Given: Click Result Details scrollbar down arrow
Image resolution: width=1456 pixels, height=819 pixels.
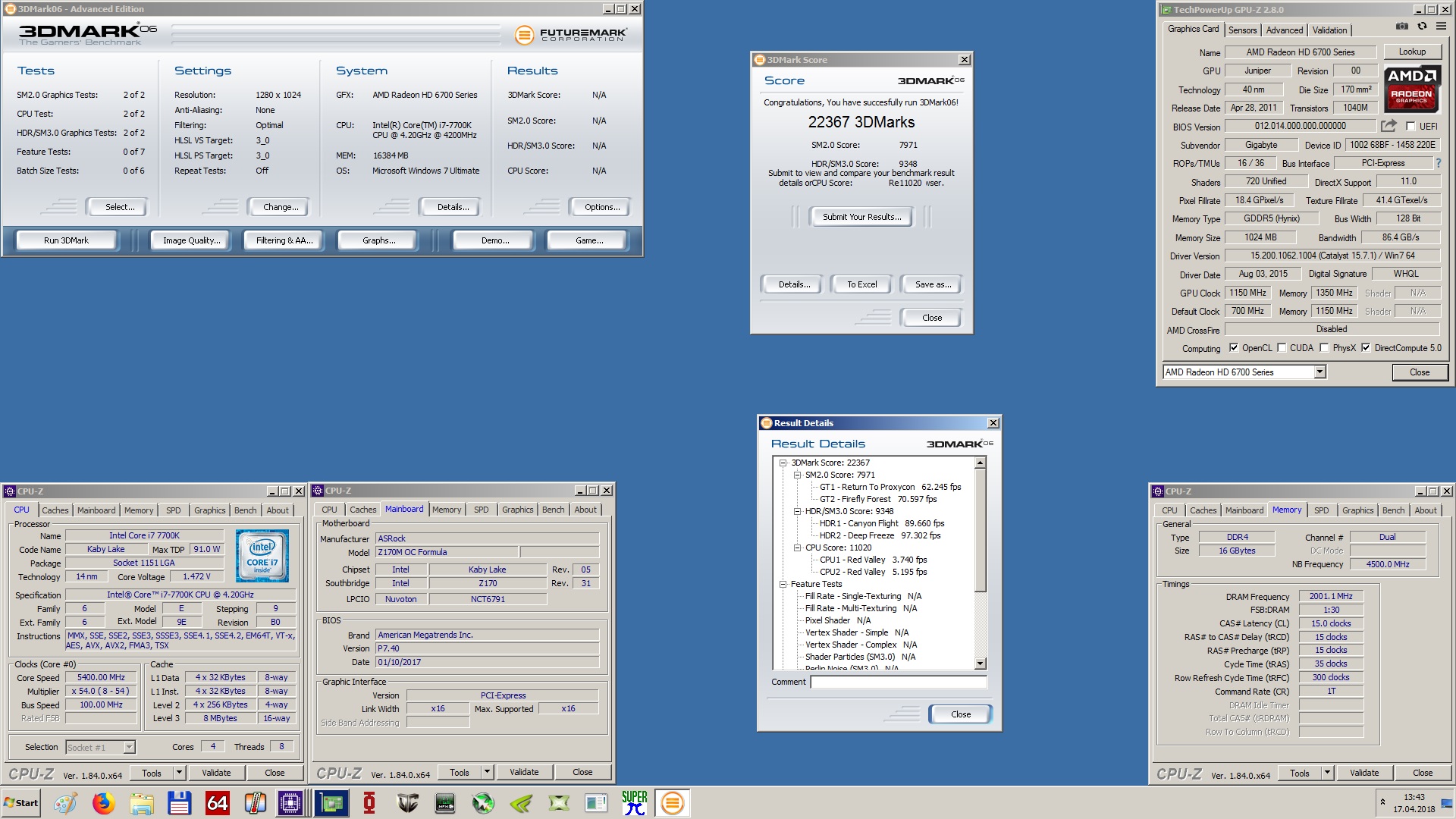Looking at the screenshot, I should coord(980,664).
